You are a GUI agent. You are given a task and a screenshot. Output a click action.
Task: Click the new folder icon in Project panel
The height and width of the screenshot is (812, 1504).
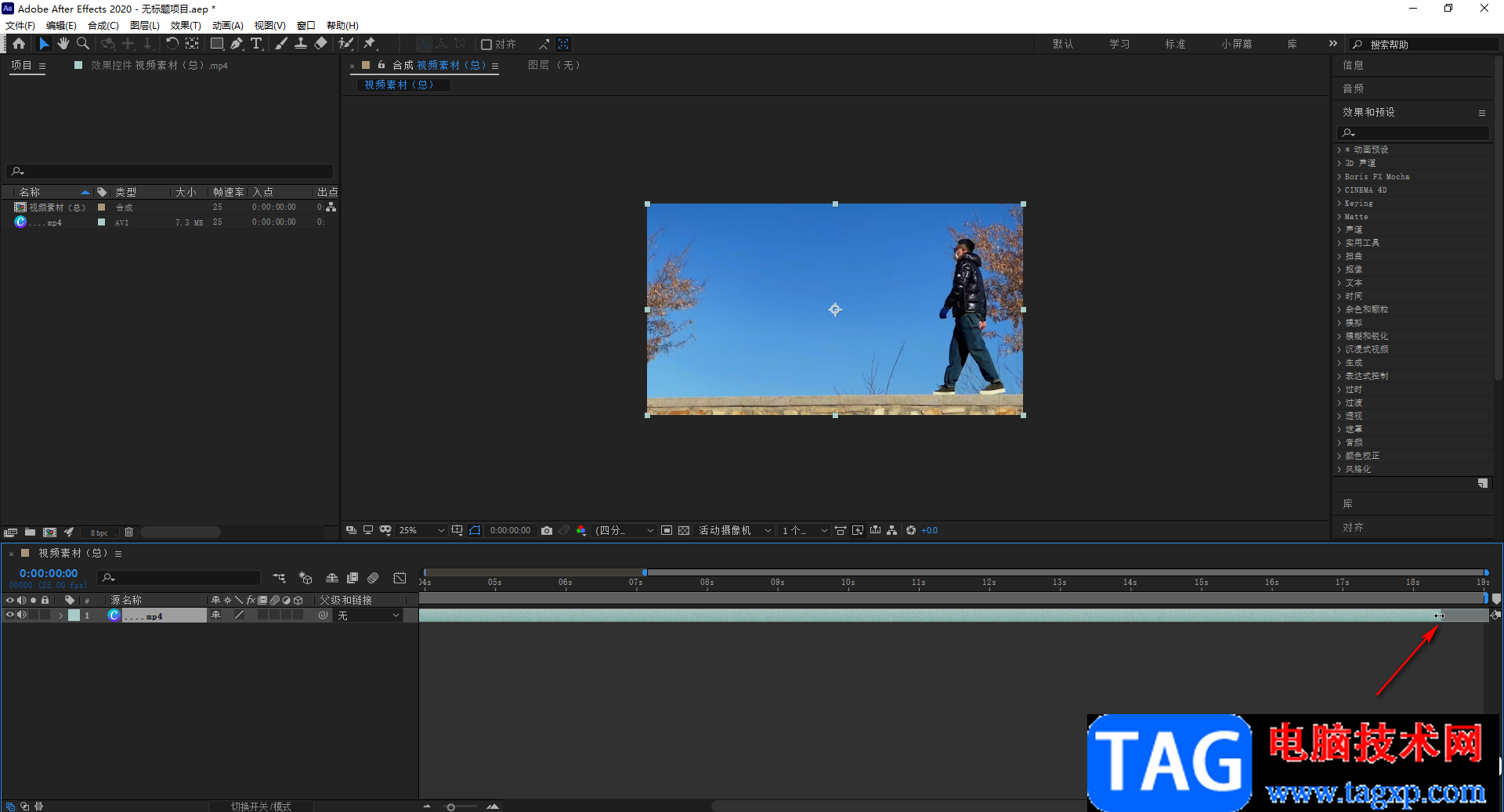[x=30, y=532]
